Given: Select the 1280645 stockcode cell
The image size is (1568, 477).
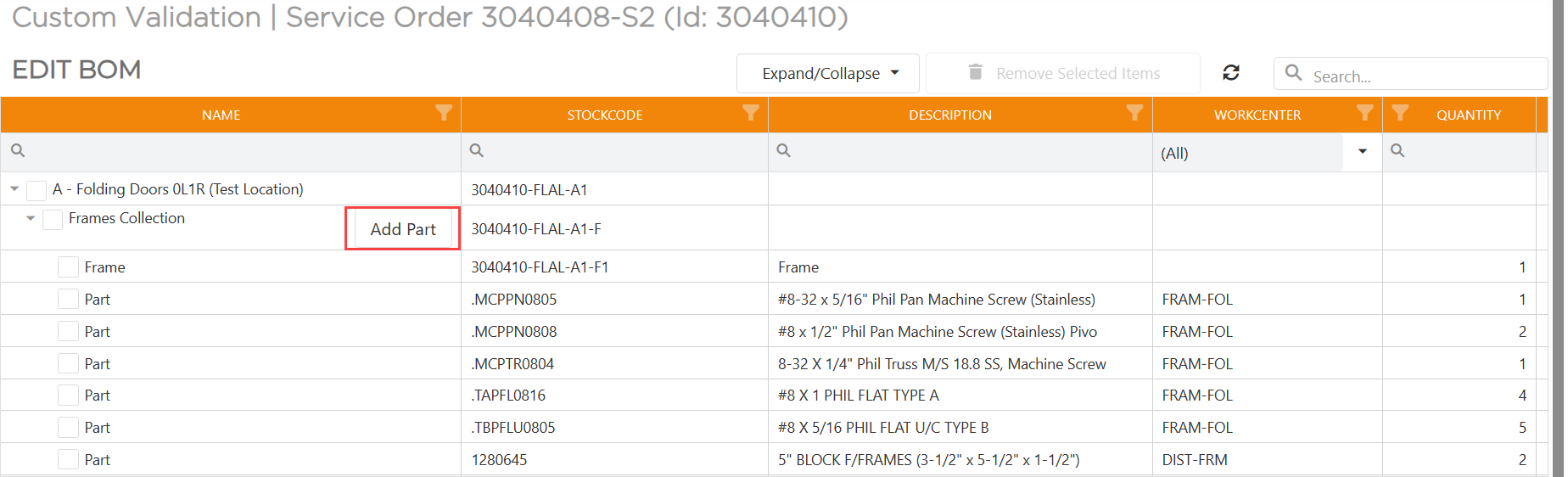Looking at the screenshot, I should pos(614,459).
